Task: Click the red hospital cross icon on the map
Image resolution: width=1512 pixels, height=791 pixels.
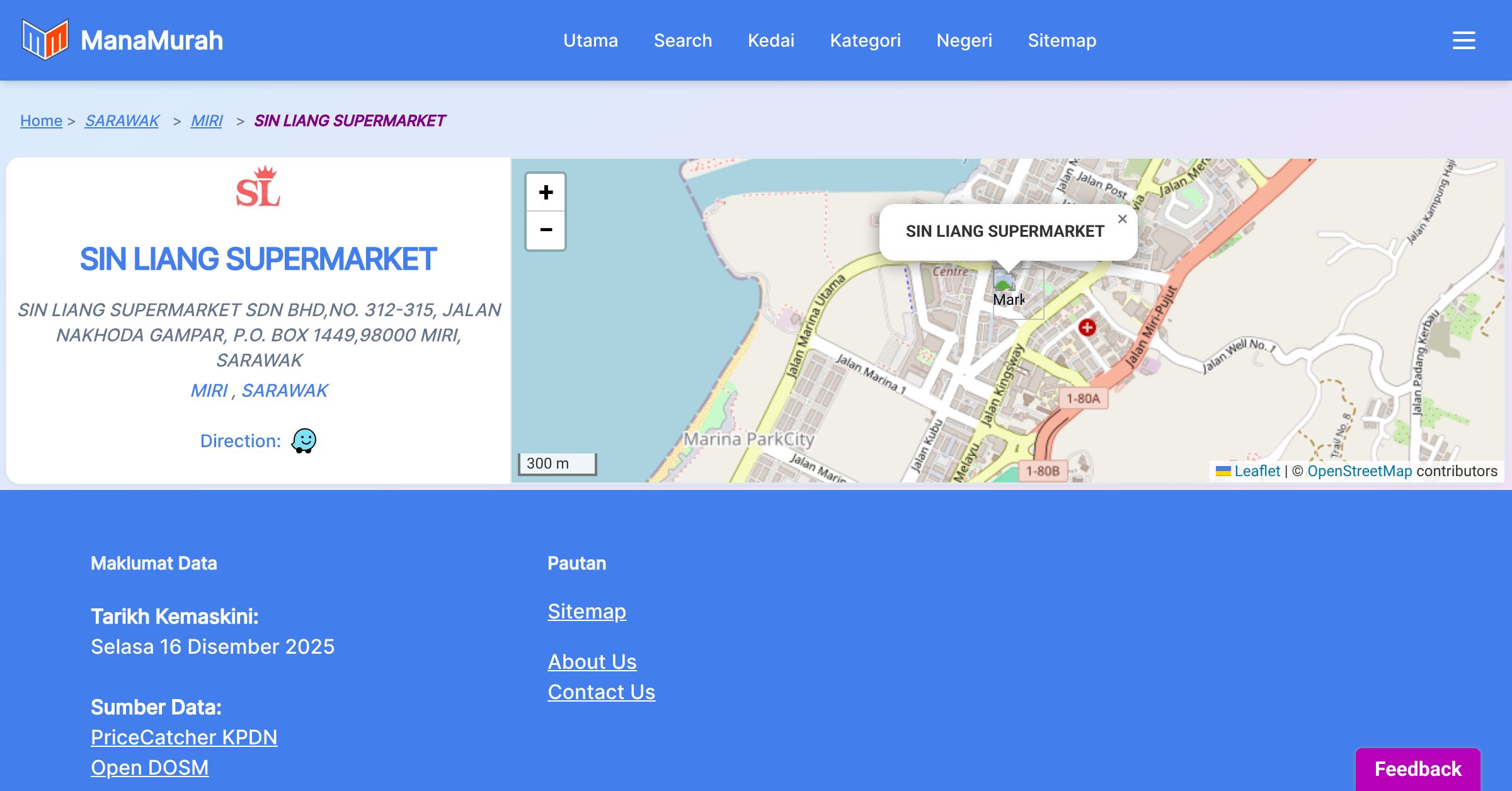Action: pos(1087,327)
